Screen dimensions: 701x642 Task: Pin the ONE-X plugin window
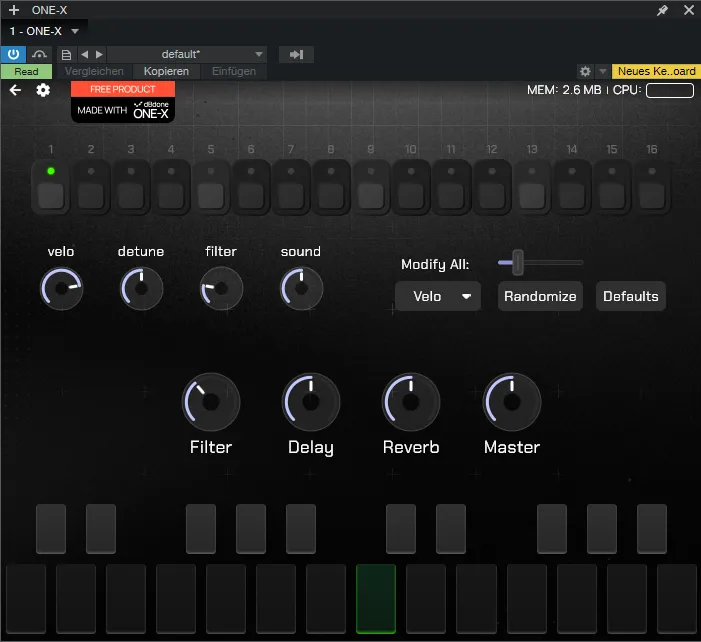coord(662,10)
